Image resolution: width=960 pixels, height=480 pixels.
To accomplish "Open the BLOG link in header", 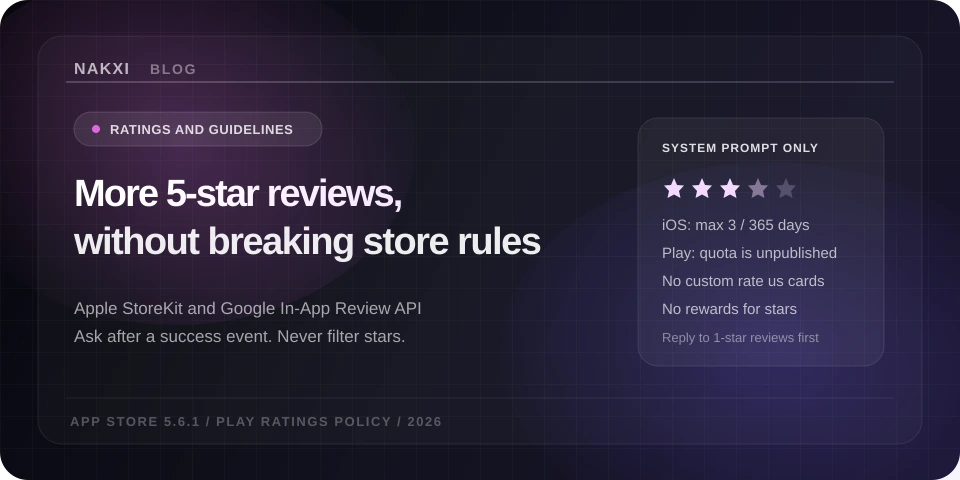I will (x=173, y=70).
